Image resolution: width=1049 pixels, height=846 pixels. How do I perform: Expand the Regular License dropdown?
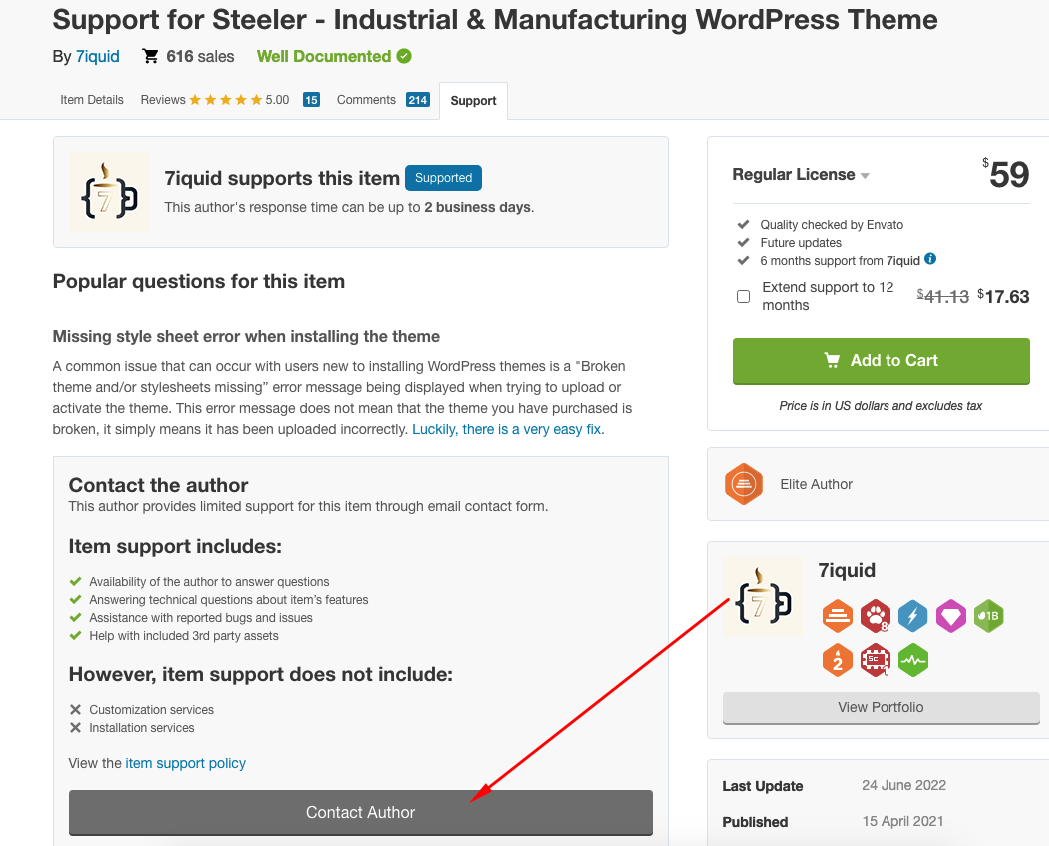[801, 175]
